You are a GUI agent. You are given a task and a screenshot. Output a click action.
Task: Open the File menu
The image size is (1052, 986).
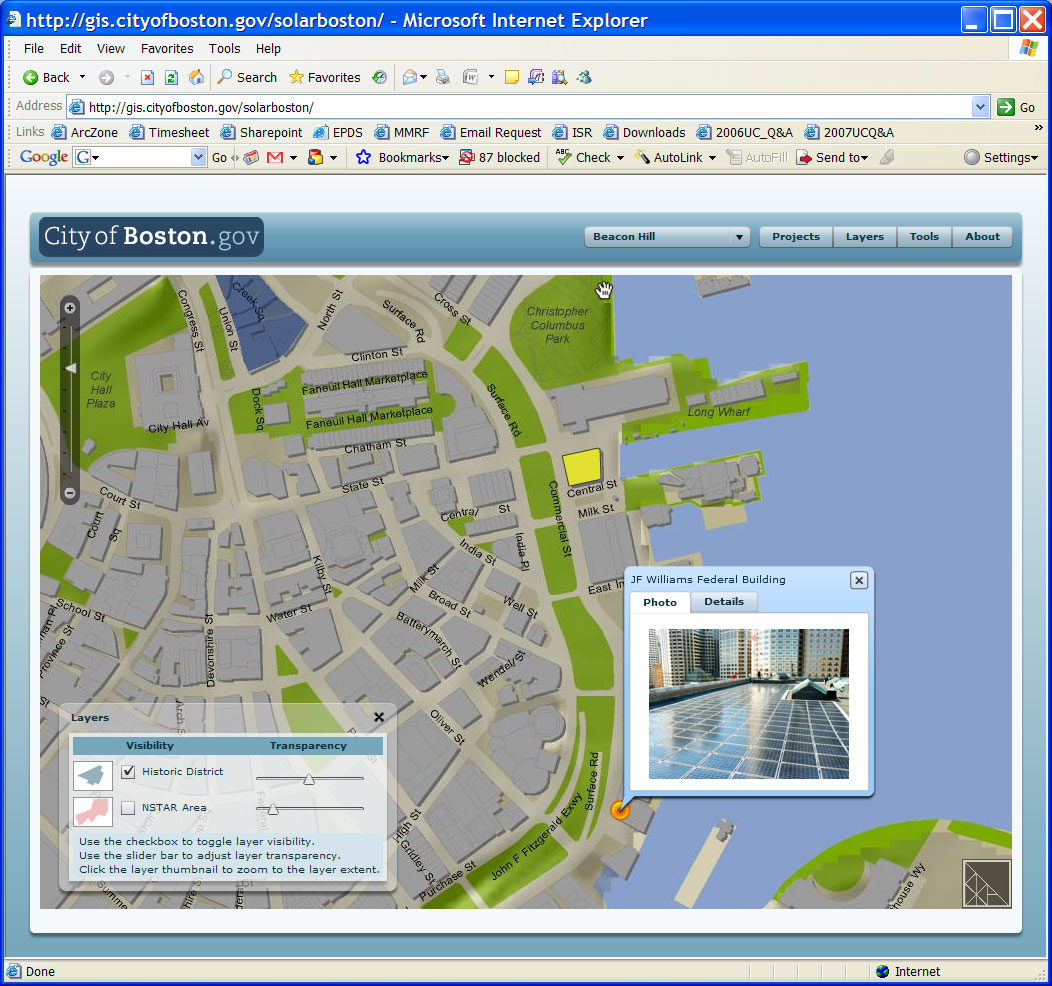click(x=34, y=49)
